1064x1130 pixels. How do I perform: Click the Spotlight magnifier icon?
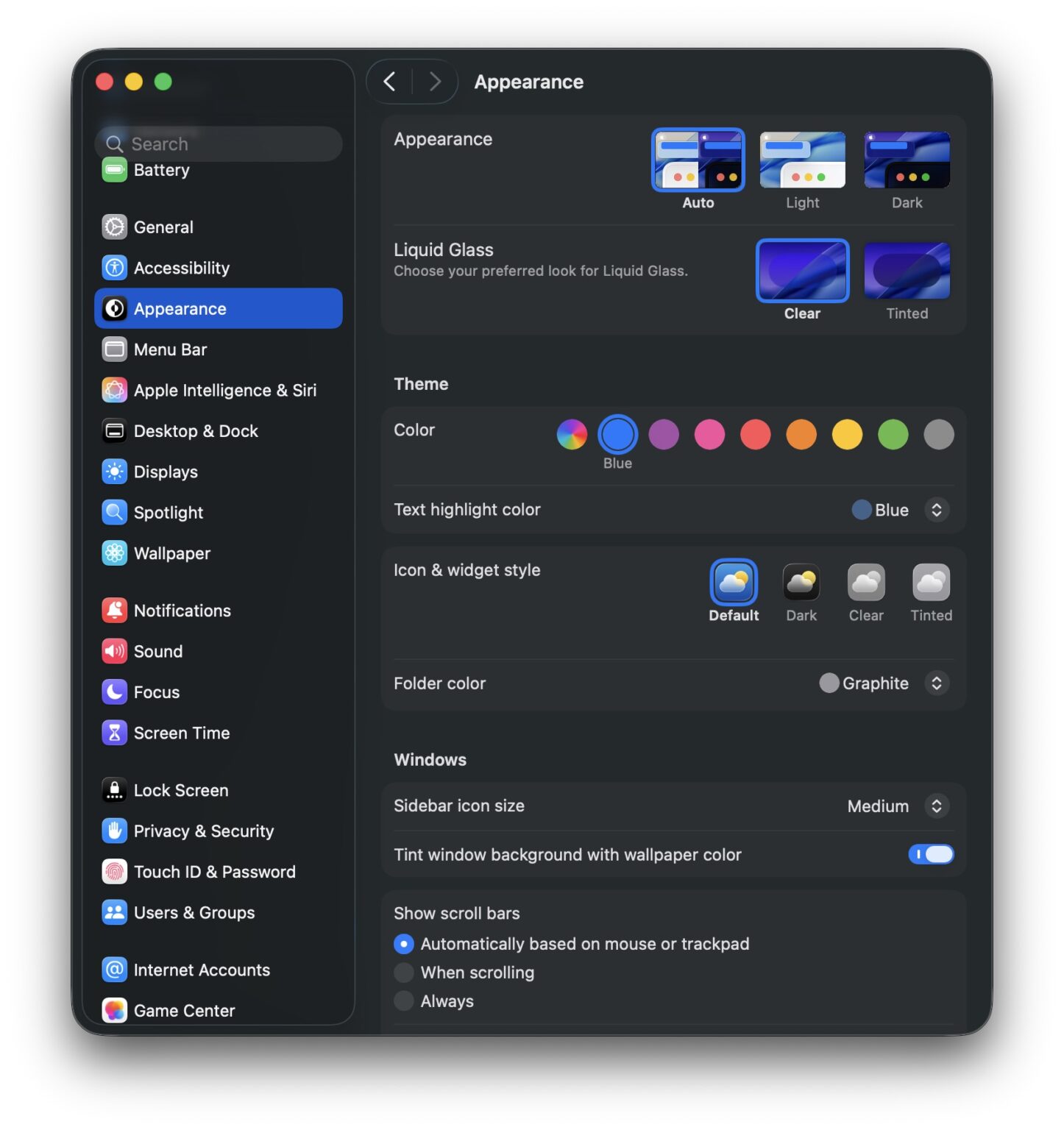click(x=114, y=512)
